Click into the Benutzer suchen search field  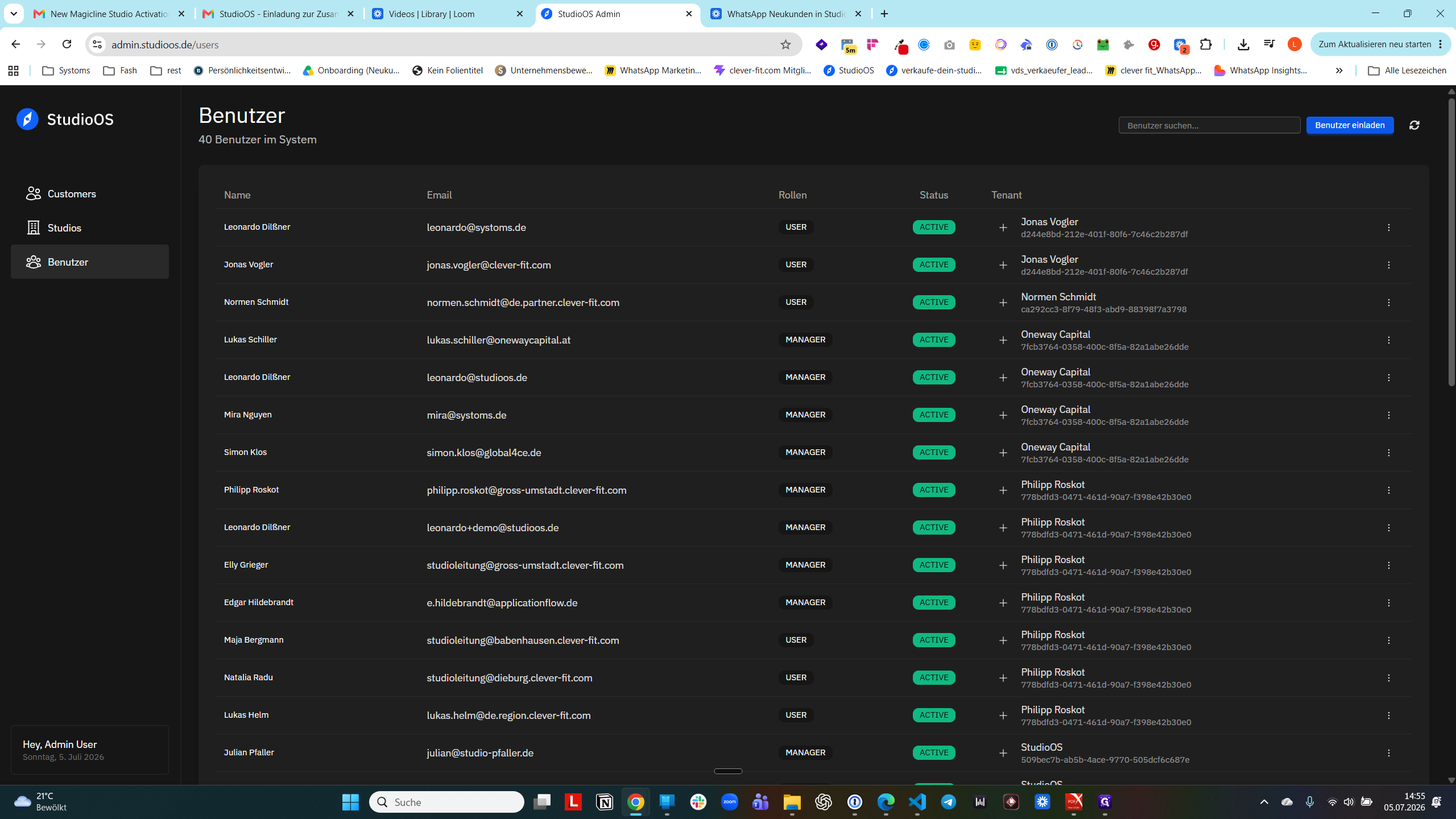tap(1209, 125)
